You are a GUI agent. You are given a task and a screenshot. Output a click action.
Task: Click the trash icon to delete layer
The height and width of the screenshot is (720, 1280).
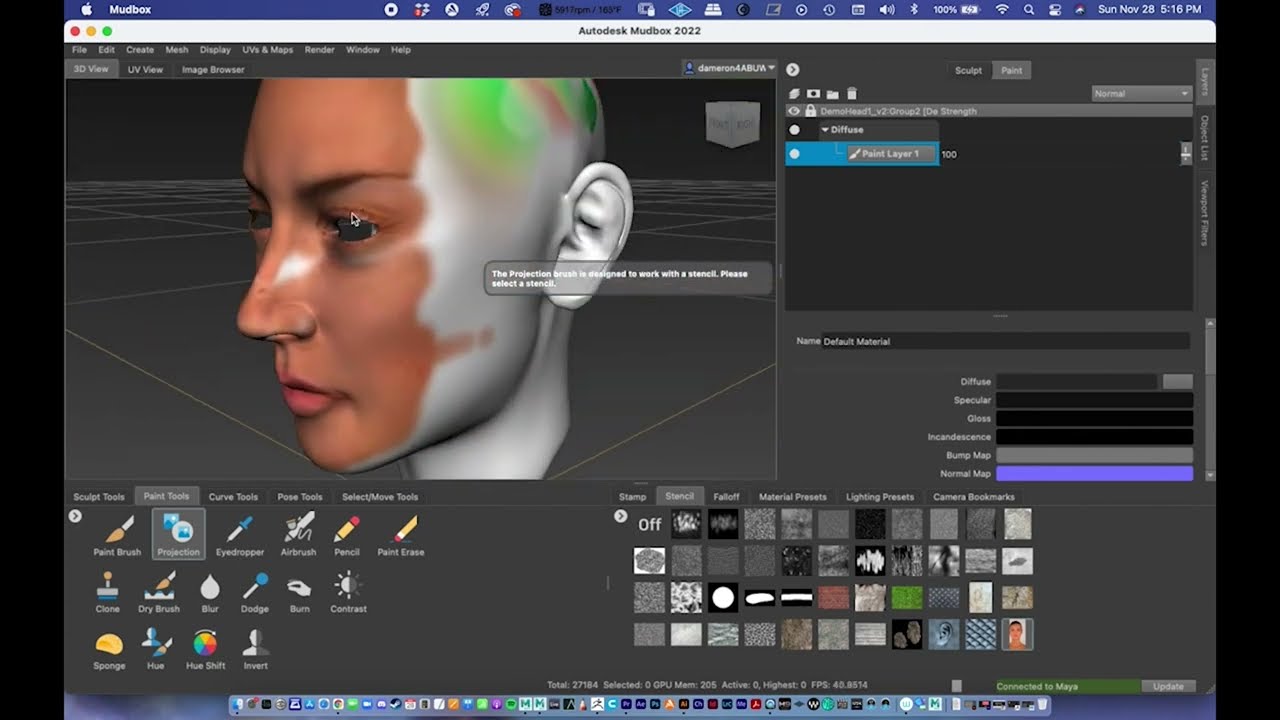852,93
